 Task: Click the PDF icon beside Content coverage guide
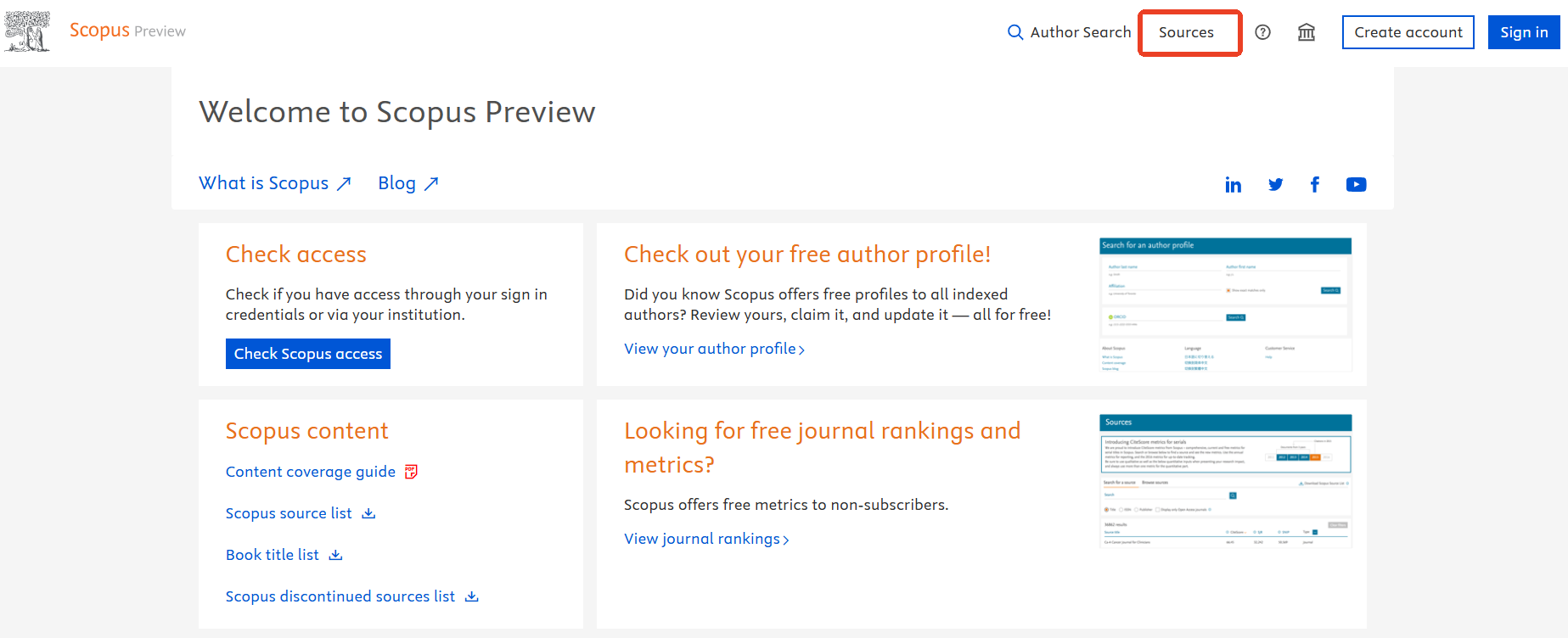412,472
